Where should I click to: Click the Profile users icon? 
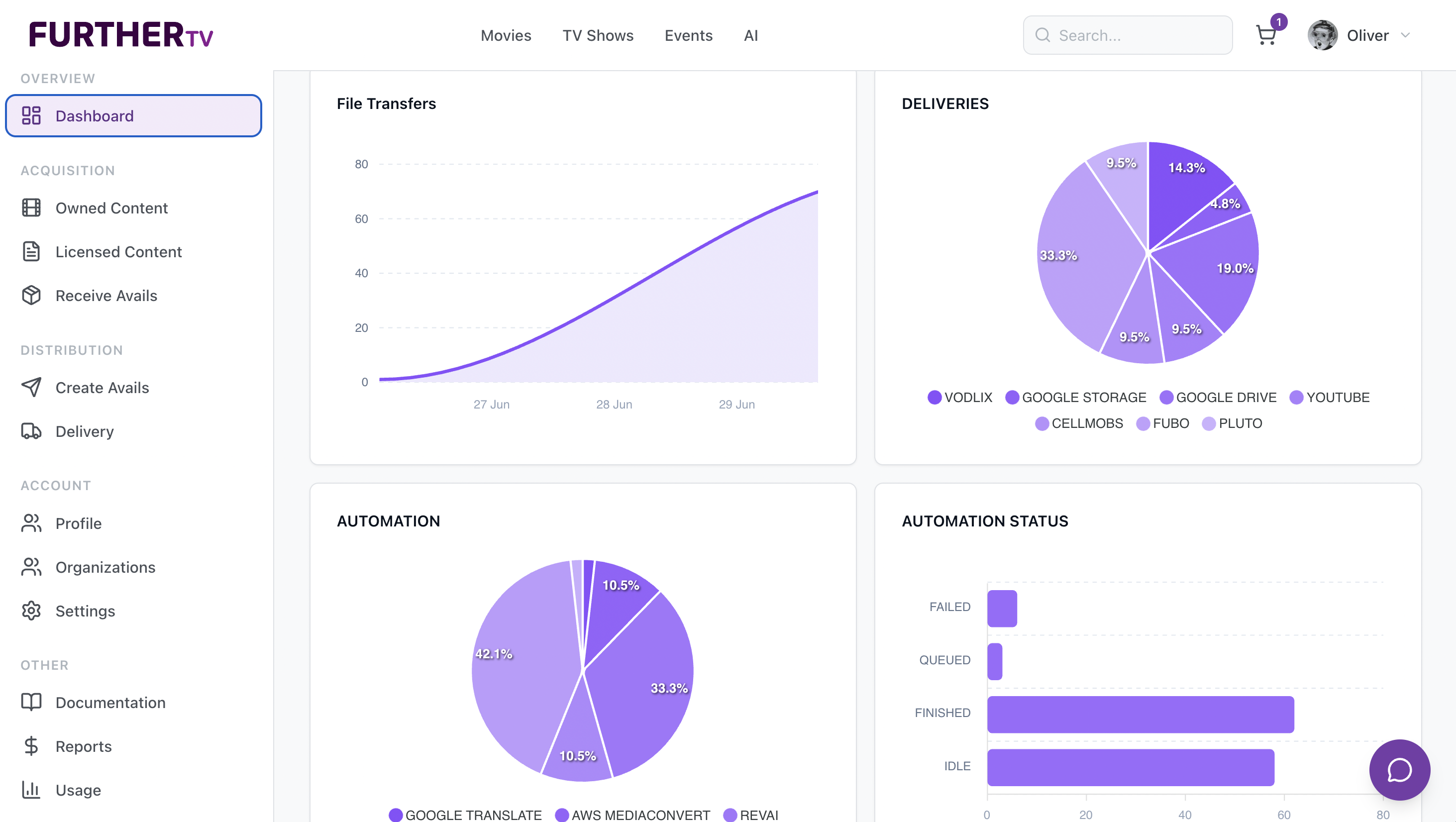[31, 523]
